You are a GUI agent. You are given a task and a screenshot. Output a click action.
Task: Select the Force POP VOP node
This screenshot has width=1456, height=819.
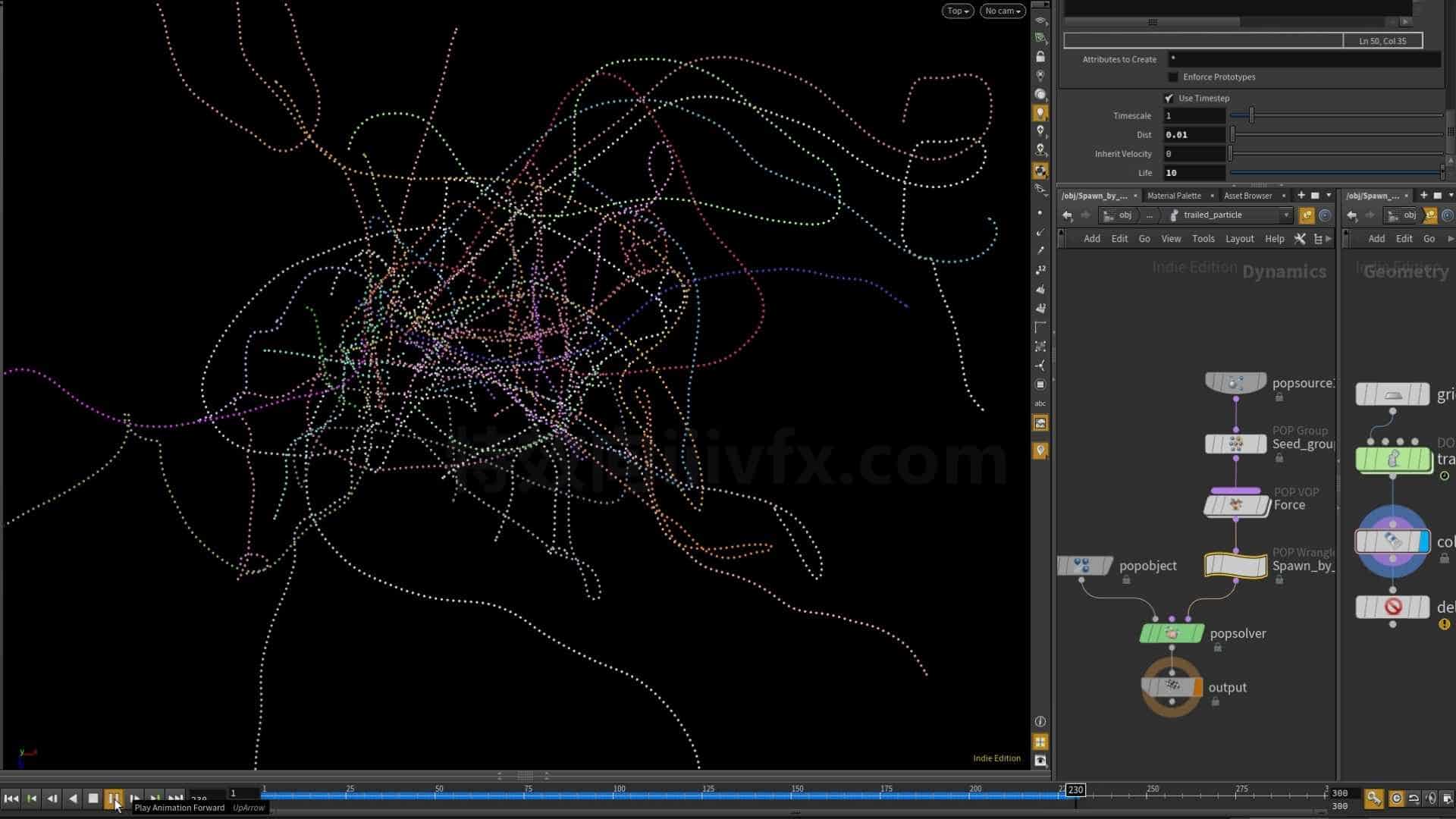[x=1236, y=505]
